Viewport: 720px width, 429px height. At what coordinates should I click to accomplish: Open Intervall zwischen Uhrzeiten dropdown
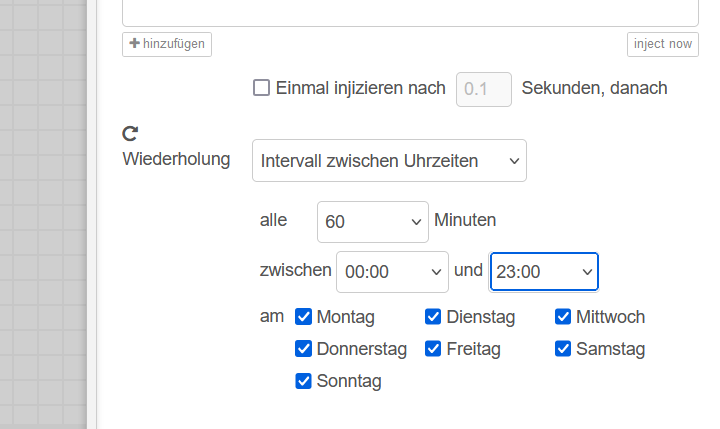389,160
